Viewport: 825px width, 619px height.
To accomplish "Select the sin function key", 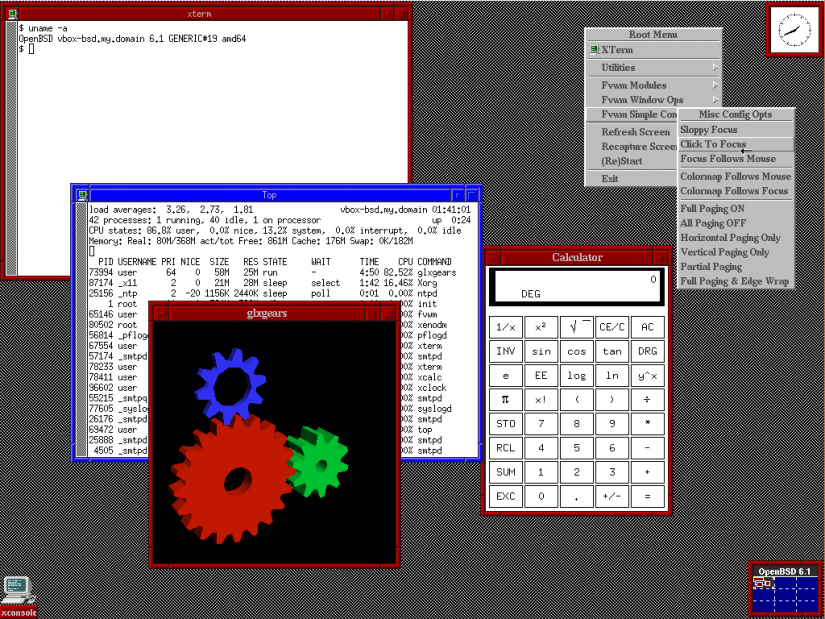I will pyautogui.click(x=540, y=351).
